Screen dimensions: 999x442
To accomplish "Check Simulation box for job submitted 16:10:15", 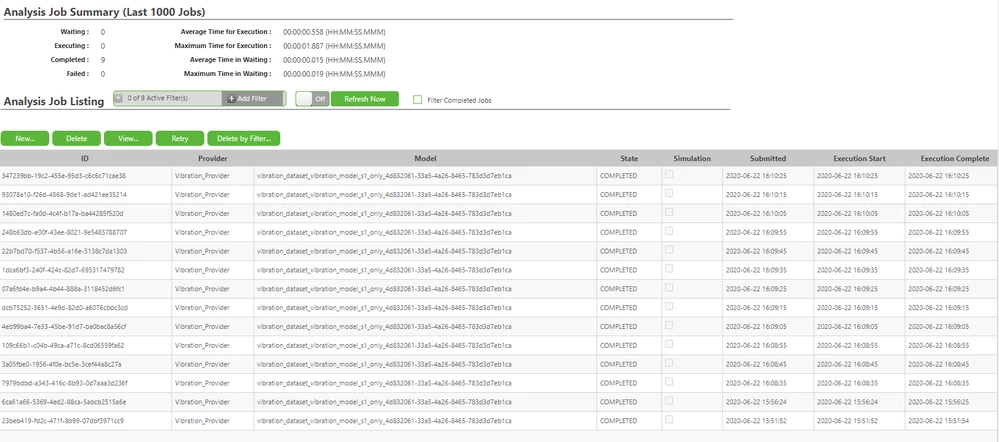I will click(669, 193).
